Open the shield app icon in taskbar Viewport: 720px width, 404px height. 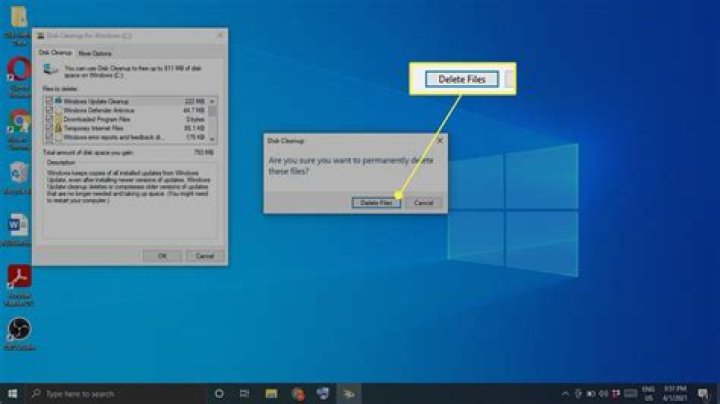[323, 394]
